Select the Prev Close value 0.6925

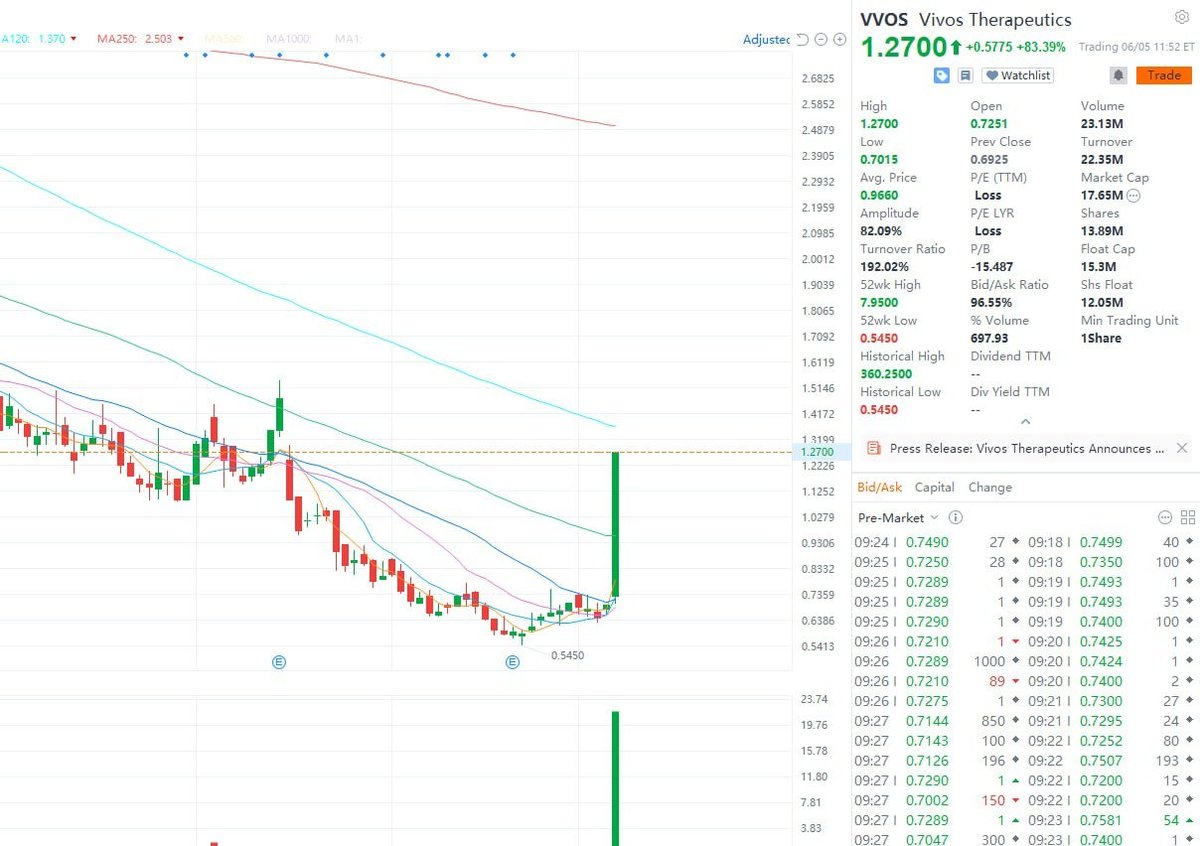[989, 159]
